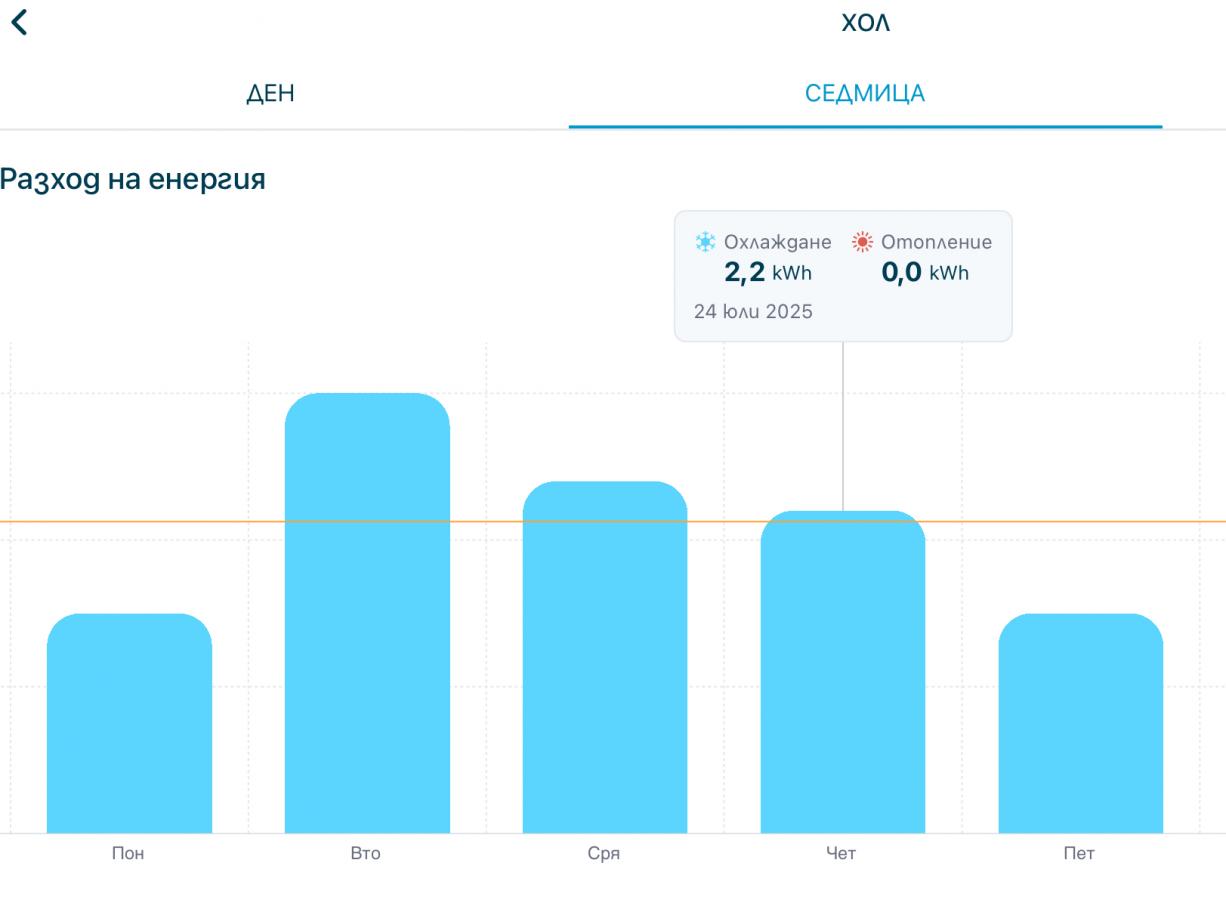Click the 2,2 kWh cooling value
1226x900 pixels.
click(767, 274)
